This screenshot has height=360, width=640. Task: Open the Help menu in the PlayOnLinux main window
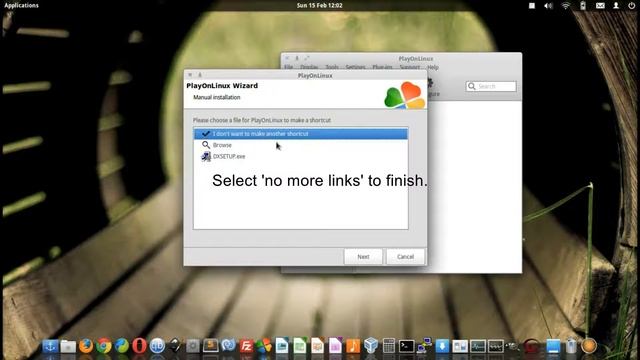pos(433,67)
